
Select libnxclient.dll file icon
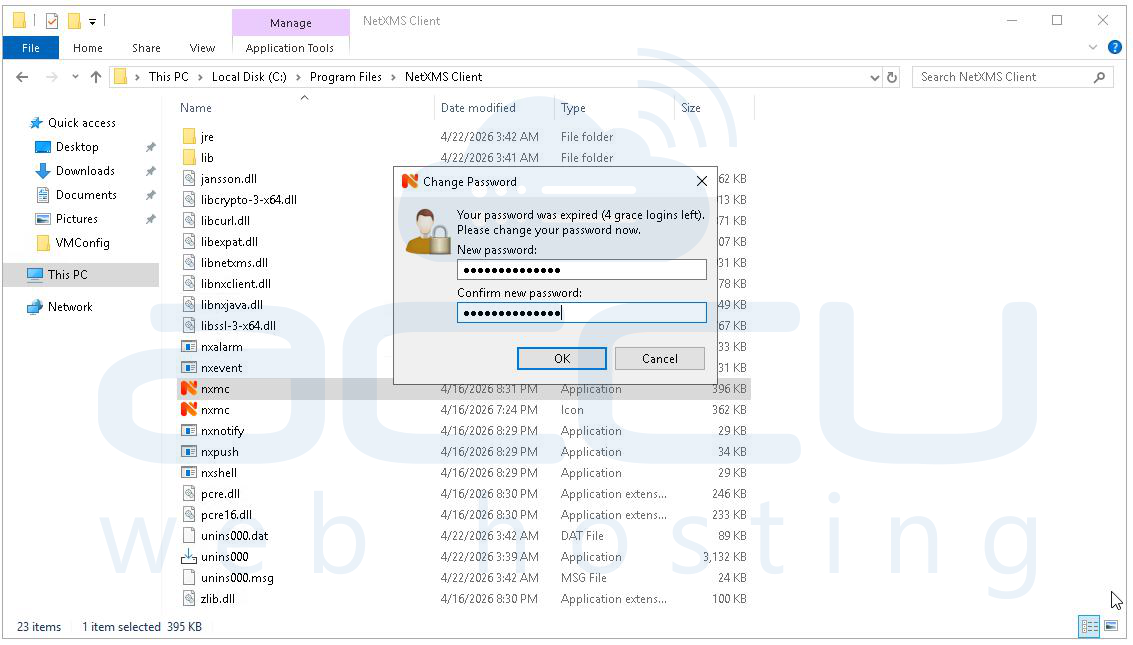click(189, 283)
